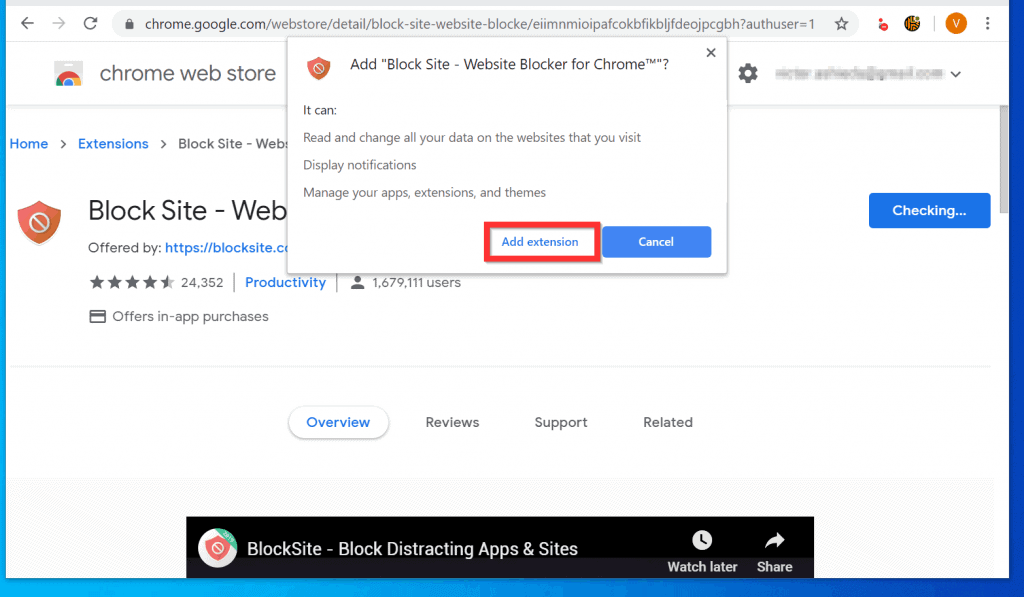1024x597 pixels.
Task: Open the Productivity category link
Action: (285, 282)
